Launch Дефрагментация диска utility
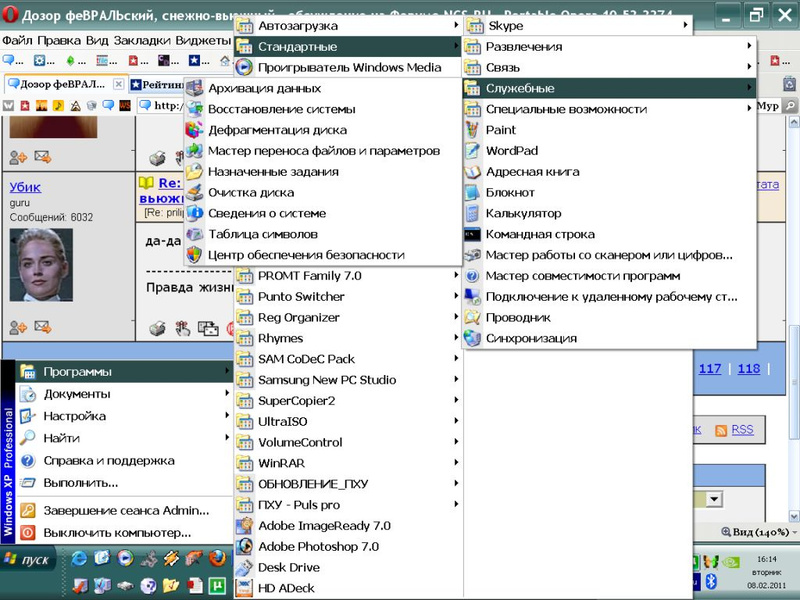The height and width of the screenshot is (600, 800). (x=277, y=130)
